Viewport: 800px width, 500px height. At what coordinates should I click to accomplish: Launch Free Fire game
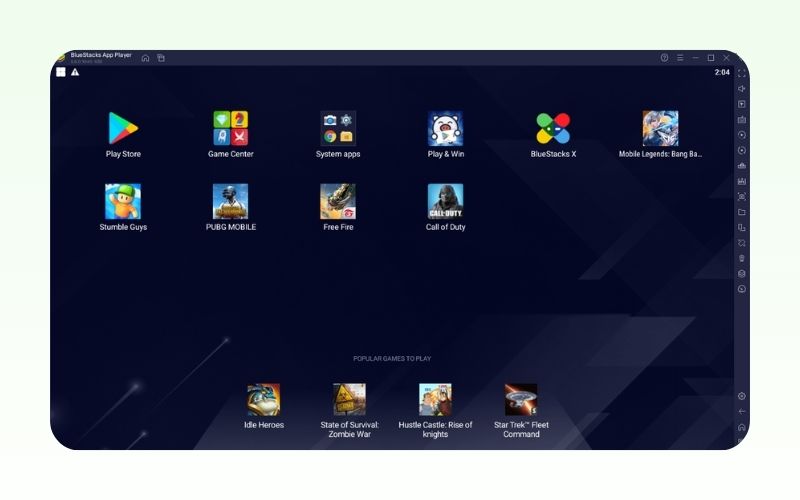(338, 202)
